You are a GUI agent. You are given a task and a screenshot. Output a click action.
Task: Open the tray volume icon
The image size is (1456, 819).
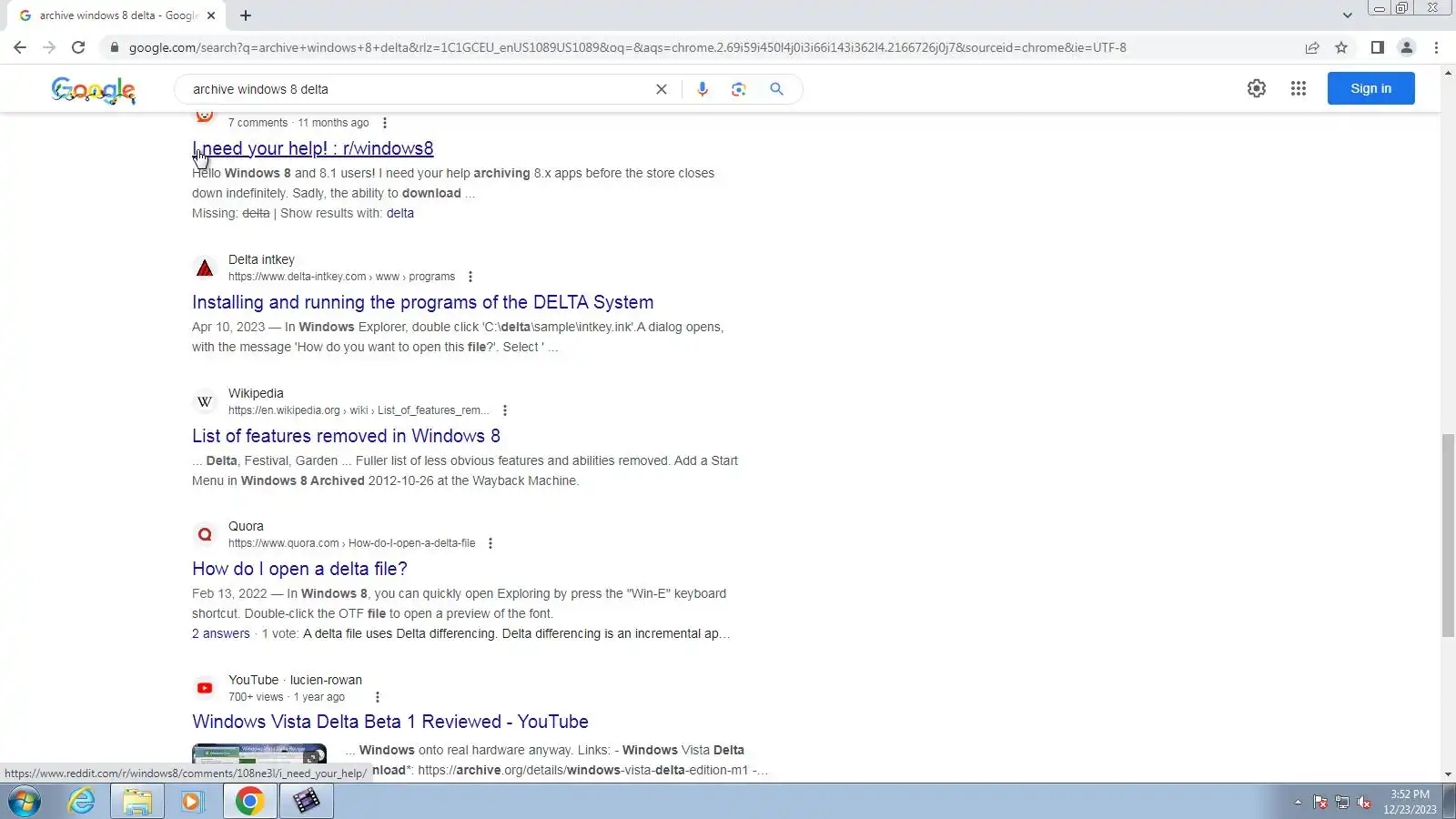pyautogui.click(x=1364, y=802)
